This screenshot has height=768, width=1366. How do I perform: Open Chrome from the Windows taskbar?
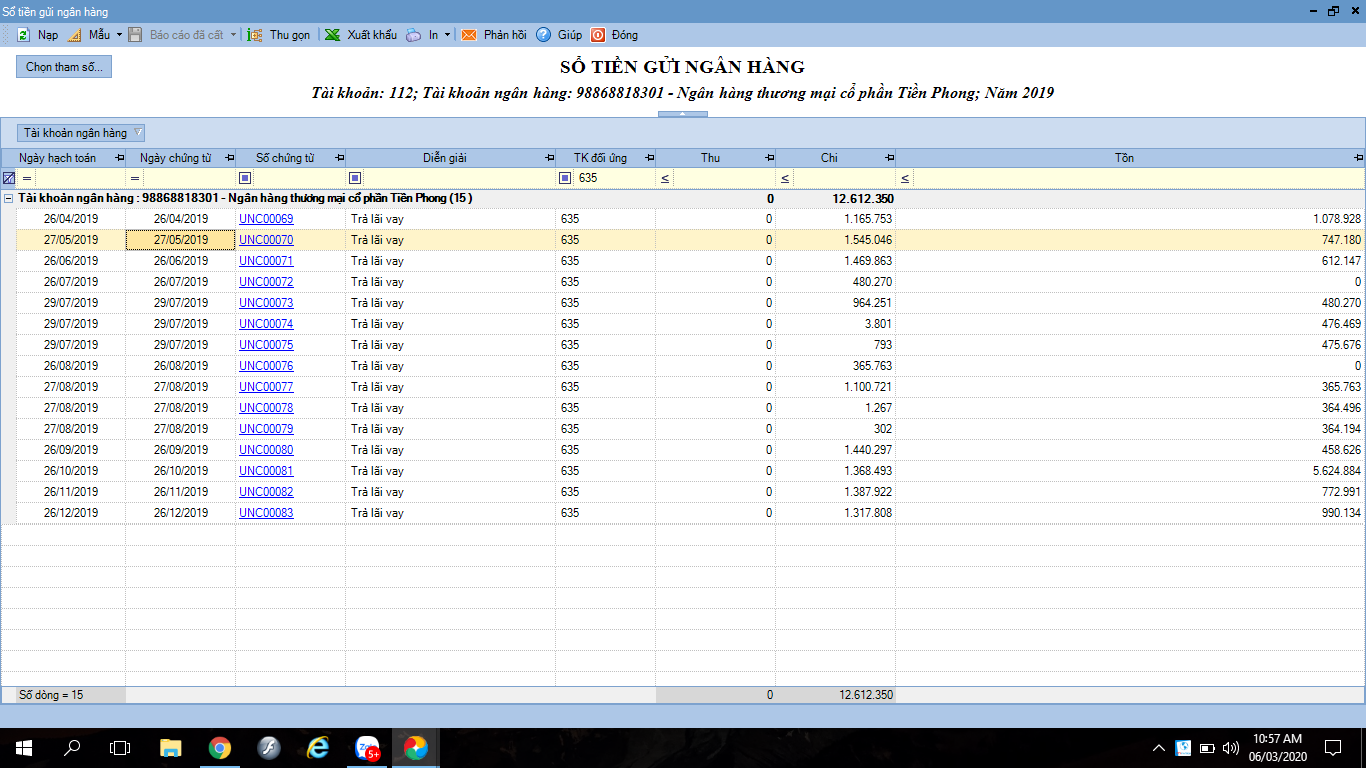220,747
